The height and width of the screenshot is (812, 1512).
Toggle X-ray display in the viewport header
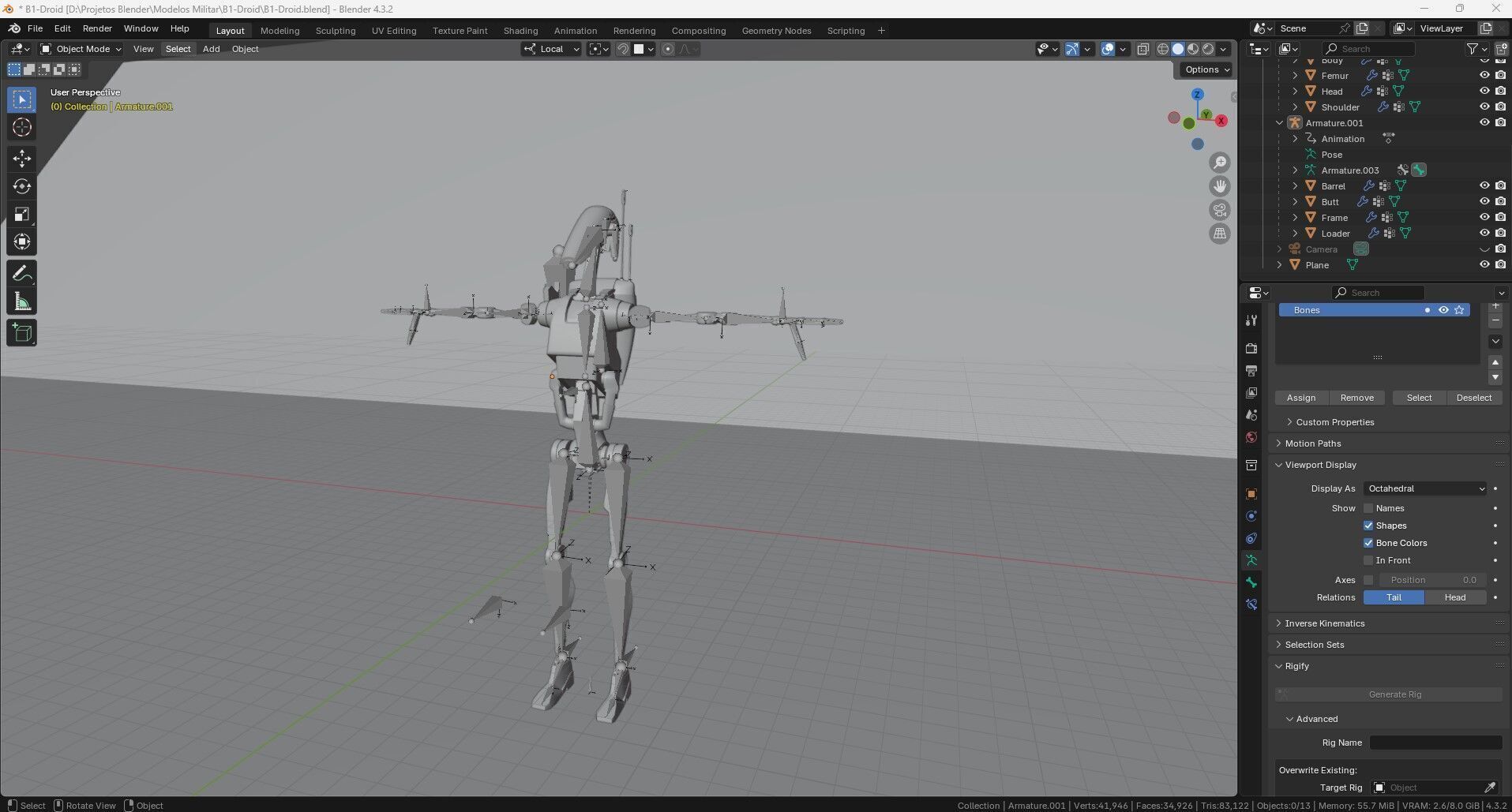1142,49
